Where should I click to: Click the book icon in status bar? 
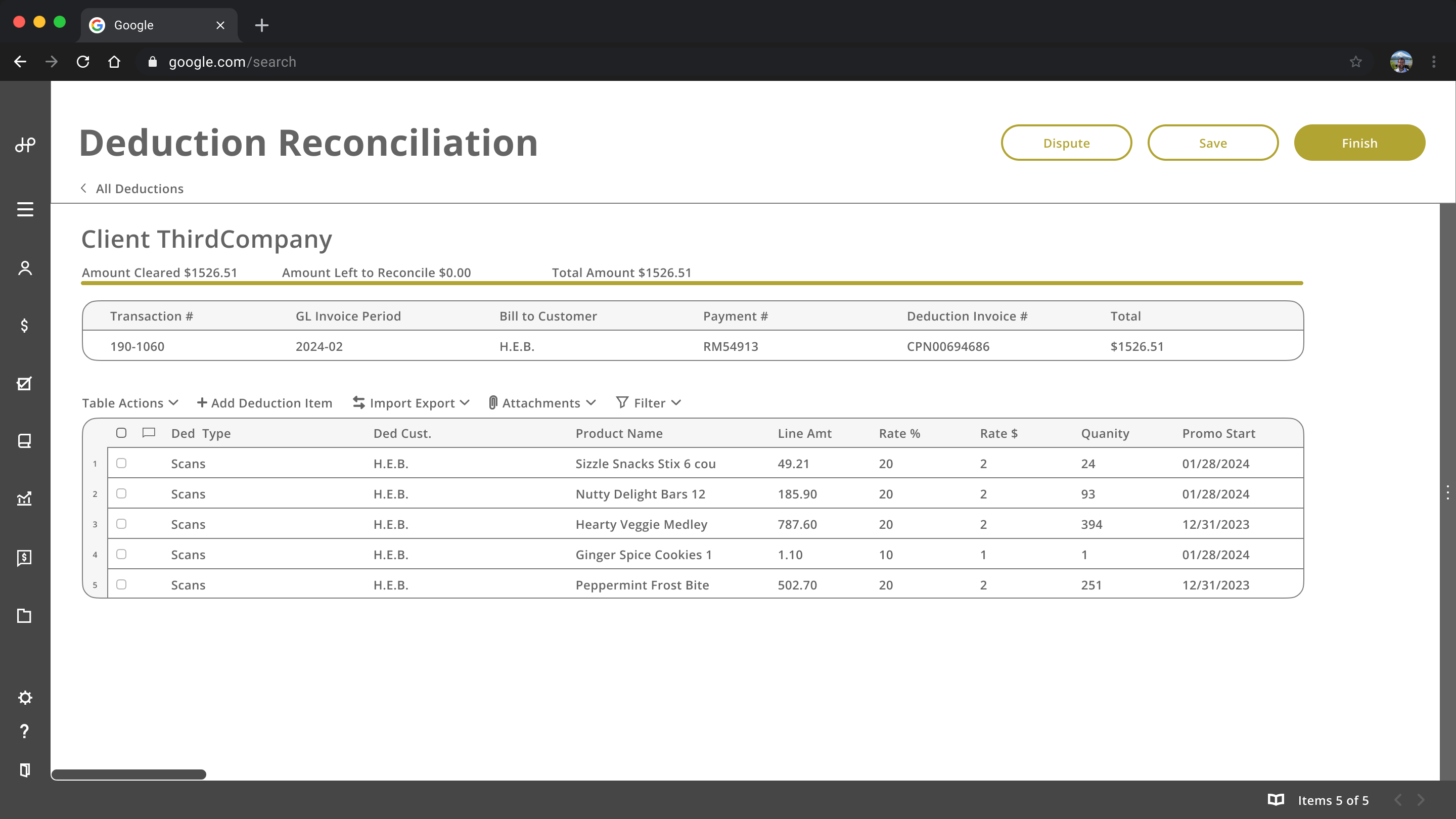(x=1276, y=800)
